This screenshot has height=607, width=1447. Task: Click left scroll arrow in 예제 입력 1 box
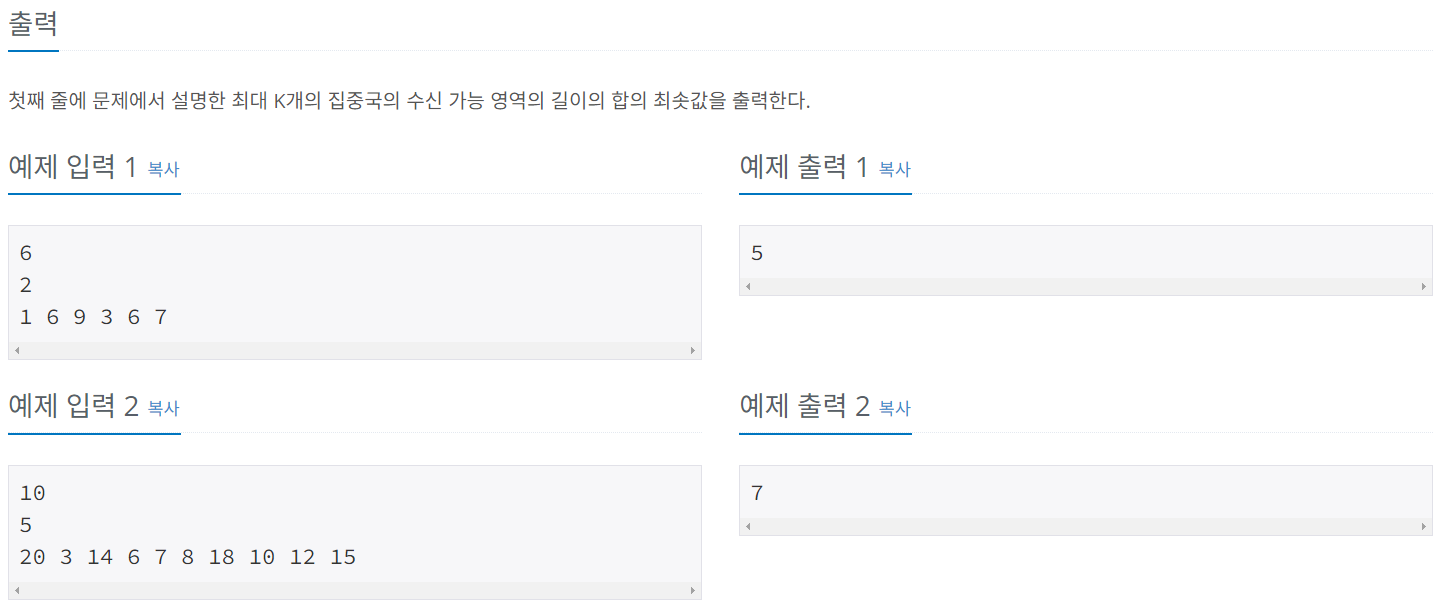coord(17,351)
